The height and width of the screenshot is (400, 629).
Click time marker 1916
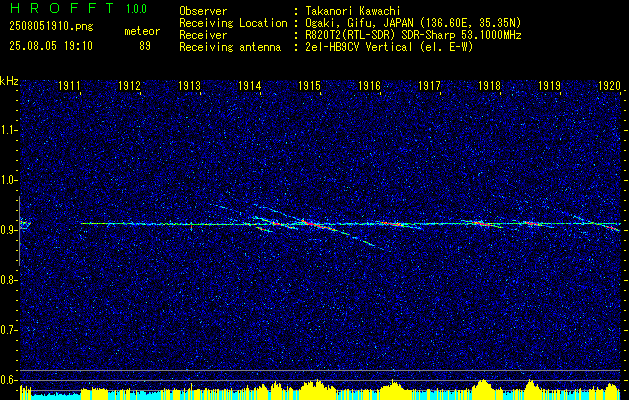369,85
